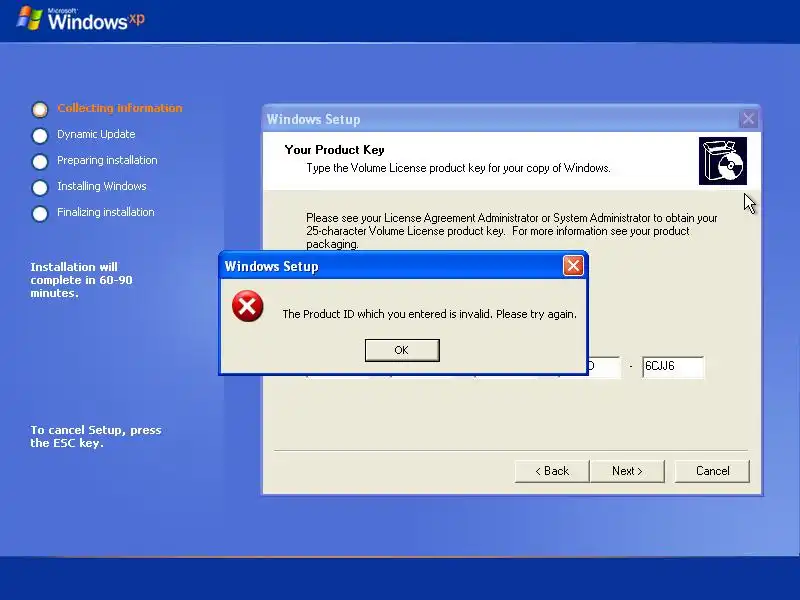Select the Dynamic Update step indicator

40,135
